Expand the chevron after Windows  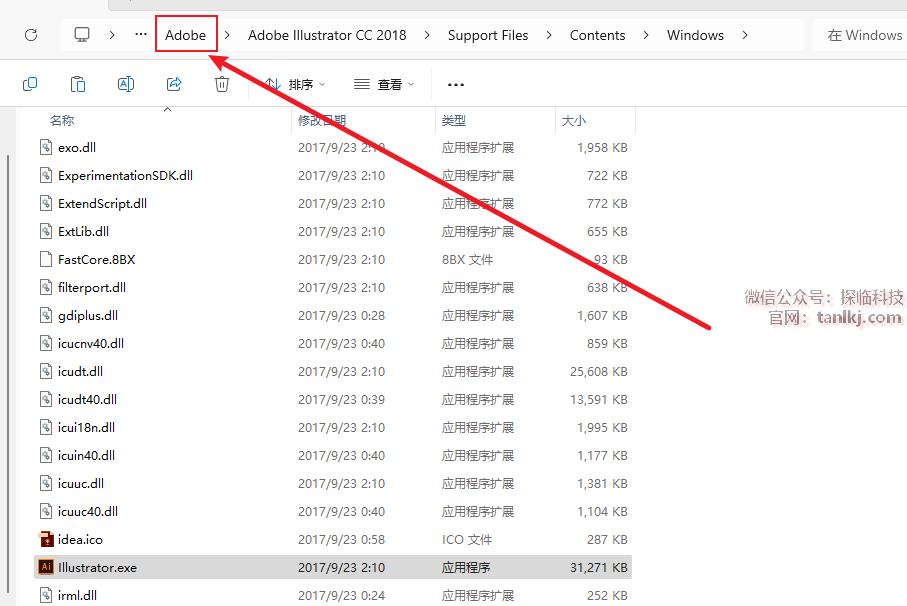point(745,35)
